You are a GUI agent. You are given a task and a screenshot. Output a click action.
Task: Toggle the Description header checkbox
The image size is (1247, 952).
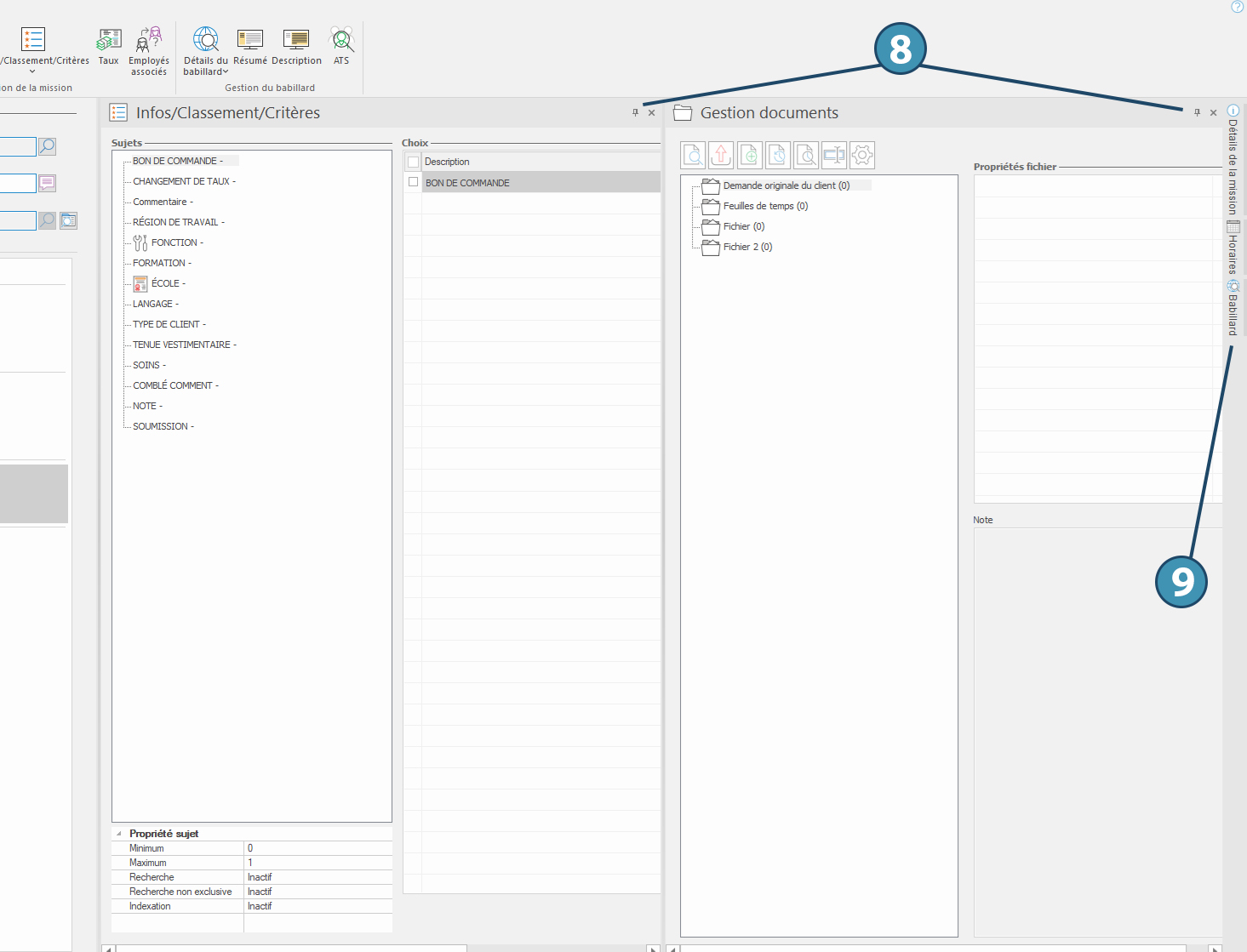point(414,162)
